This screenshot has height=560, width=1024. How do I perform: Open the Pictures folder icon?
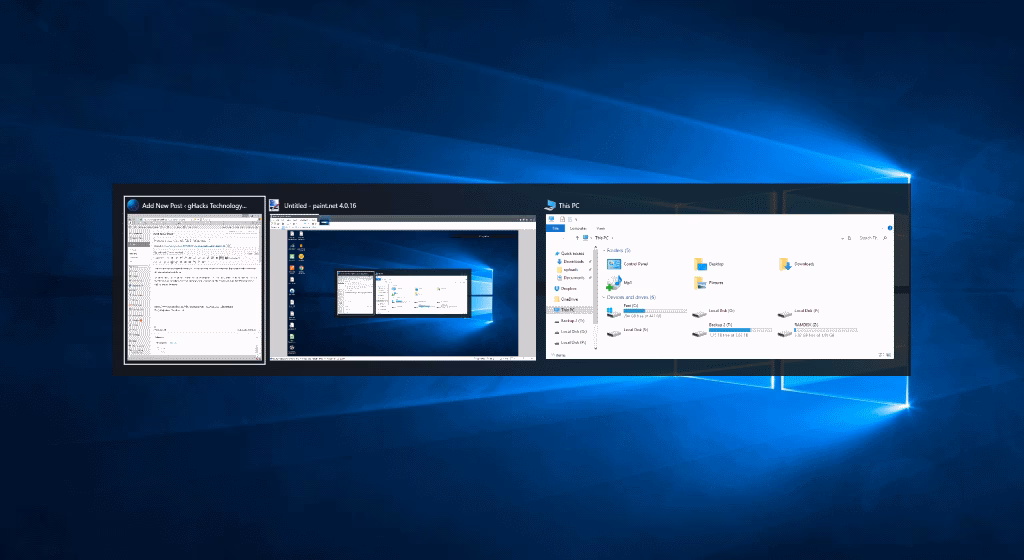700,283
